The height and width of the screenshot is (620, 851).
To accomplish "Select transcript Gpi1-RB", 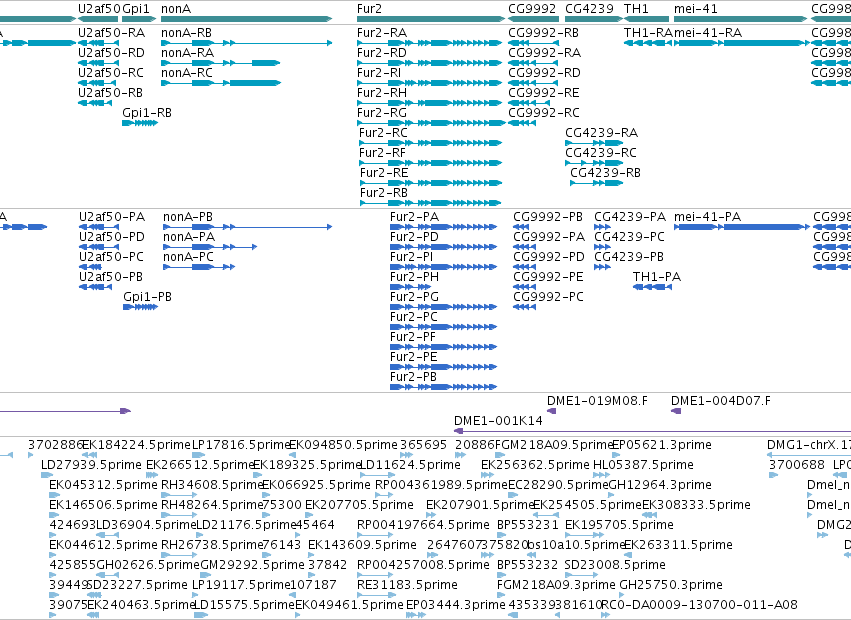I will coord(140,123).
